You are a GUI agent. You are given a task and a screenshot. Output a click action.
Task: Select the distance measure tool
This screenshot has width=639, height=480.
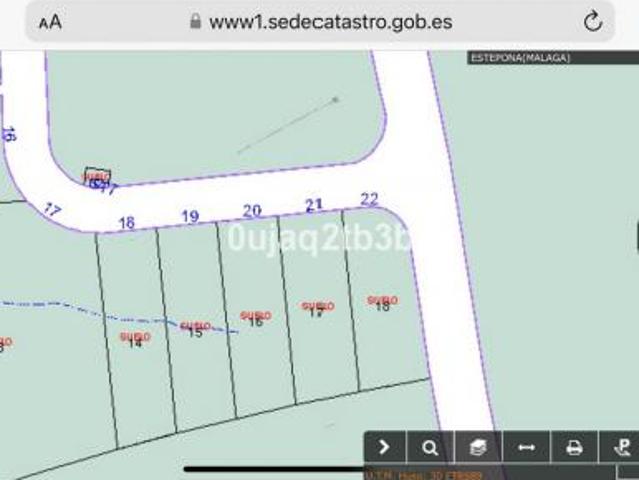coord(526,447)
